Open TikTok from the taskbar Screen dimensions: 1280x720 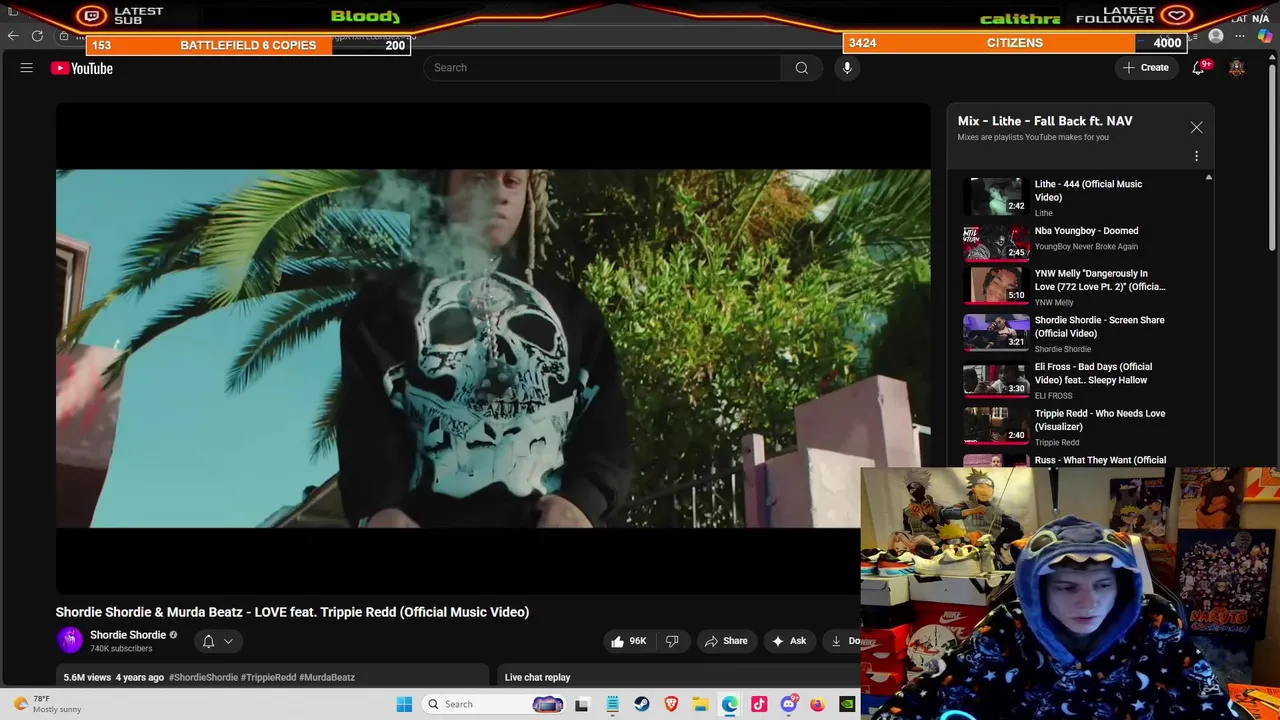759,704
